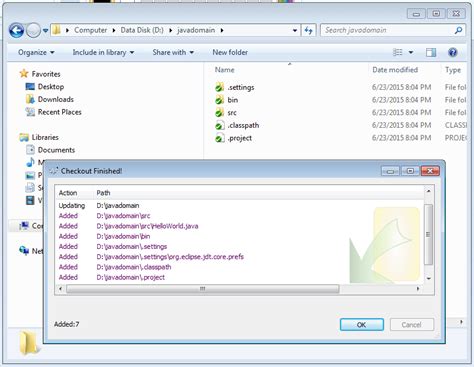474x367 pixels.
Task: Toggle the preview pane icon
Action: point(431,52)
